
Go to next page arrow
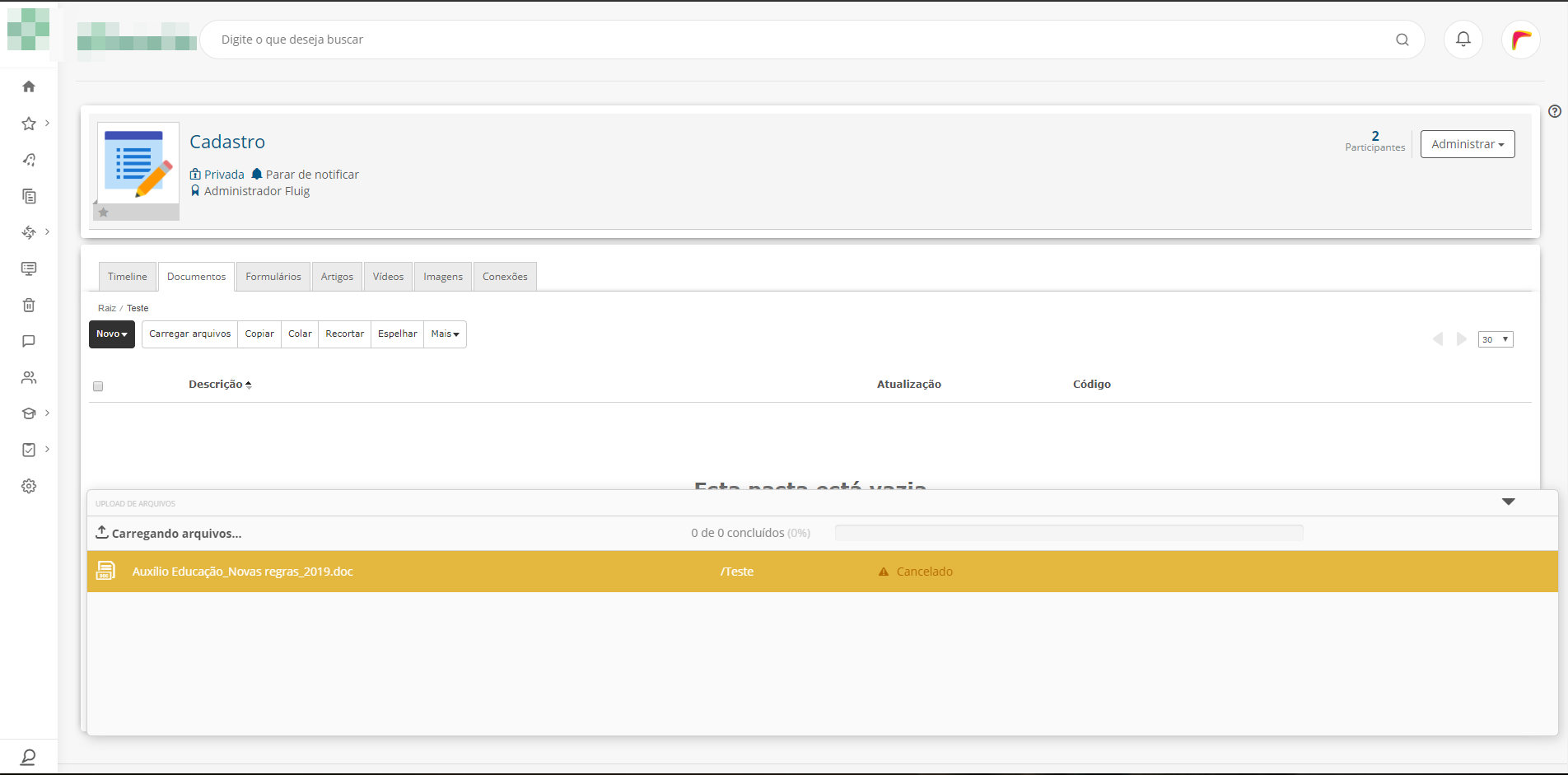(1462, 339)
